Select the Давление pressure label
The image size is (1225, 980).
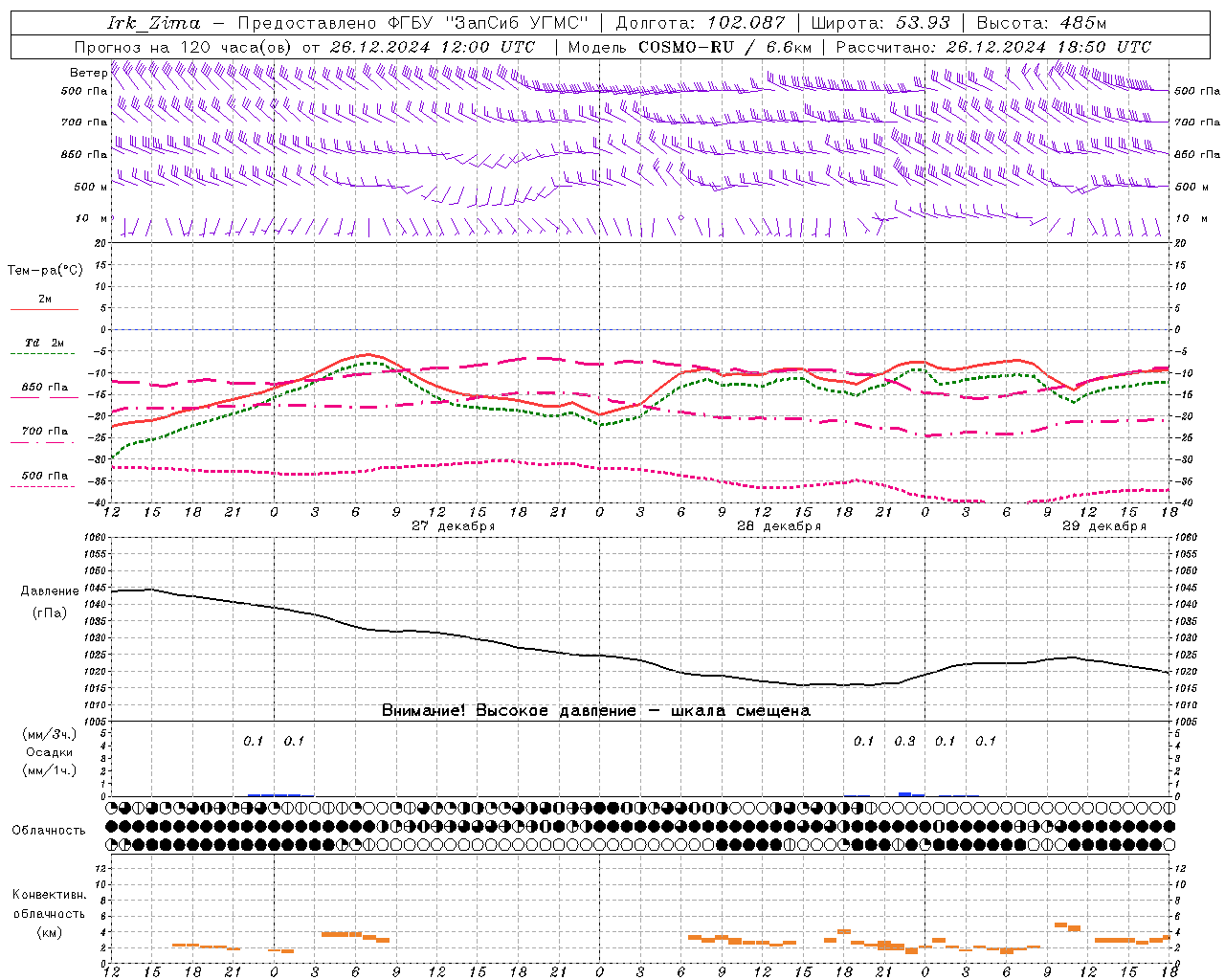(x=50, y=591)
